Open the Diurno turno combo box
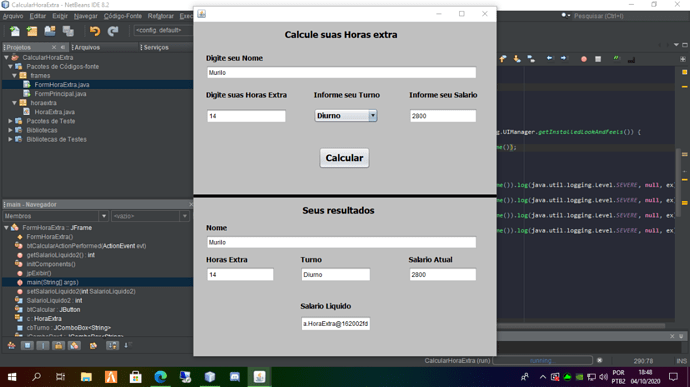 click(346, 116)
